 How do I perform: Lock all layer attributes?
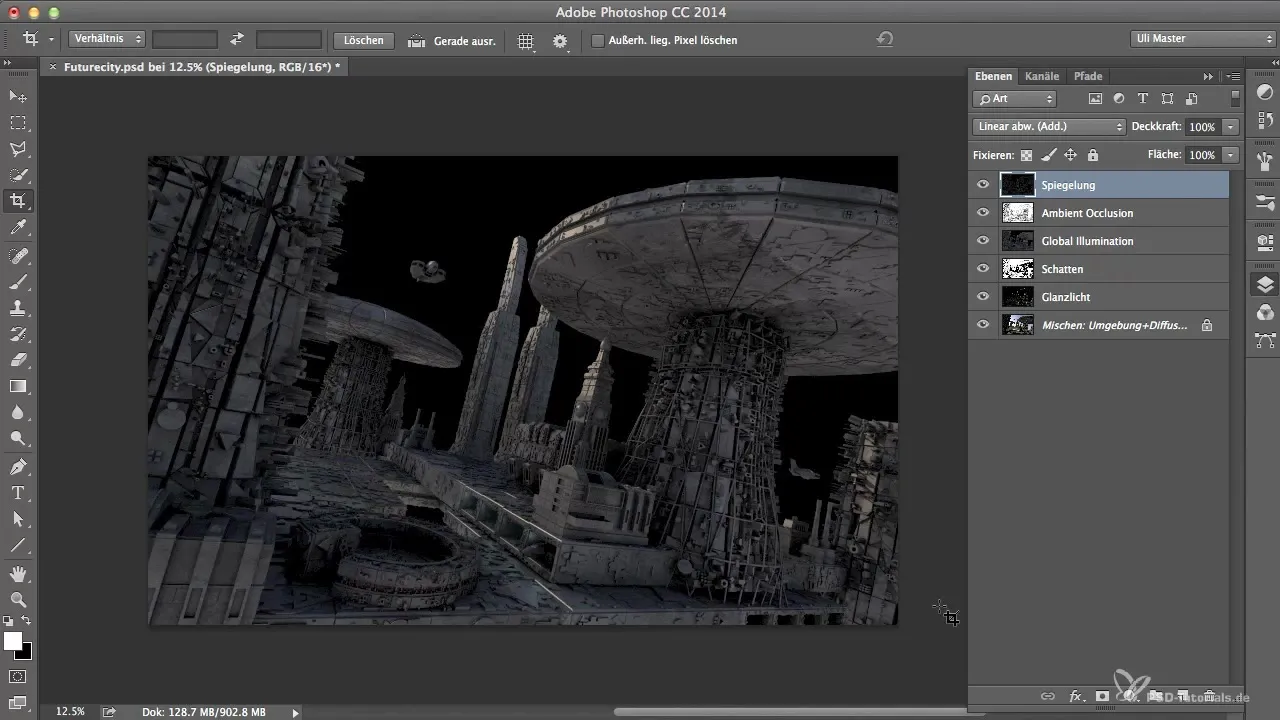[1093, 155]
